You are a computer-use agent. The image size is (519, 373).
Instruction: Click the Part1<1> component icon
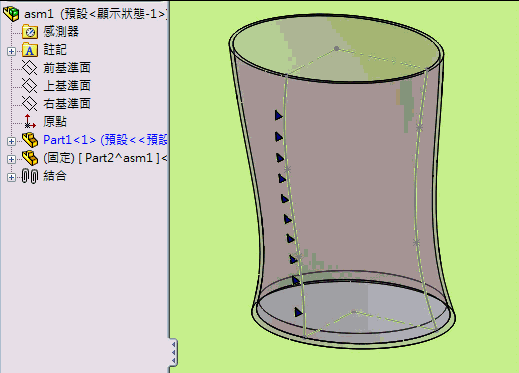(x=30, y=140)
